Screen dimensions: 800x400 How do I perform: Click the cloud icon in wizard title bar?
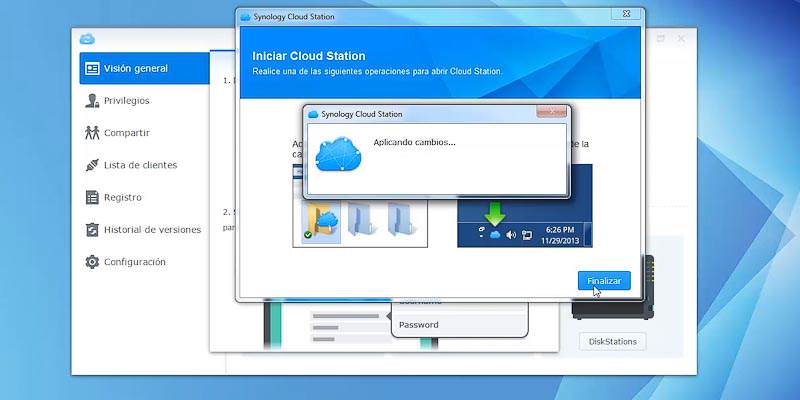click(x=245, y=17)
